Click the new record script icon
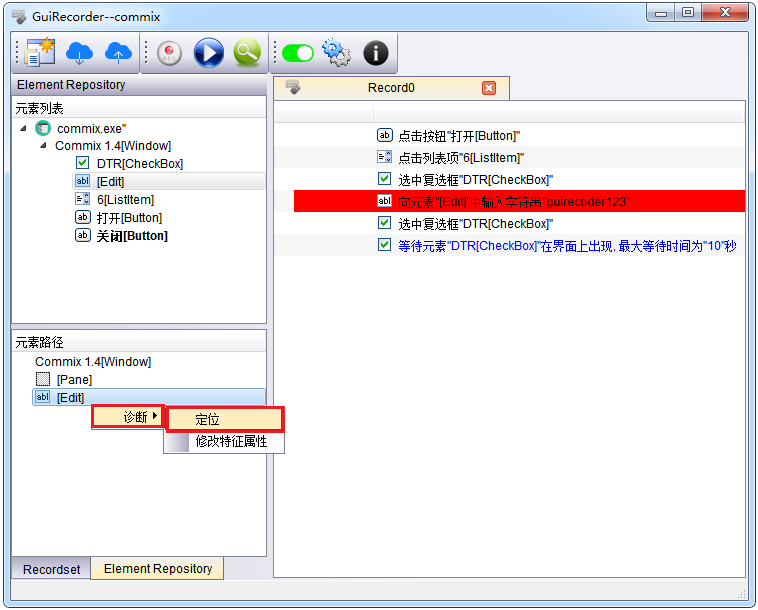 (x=40, y=52)
